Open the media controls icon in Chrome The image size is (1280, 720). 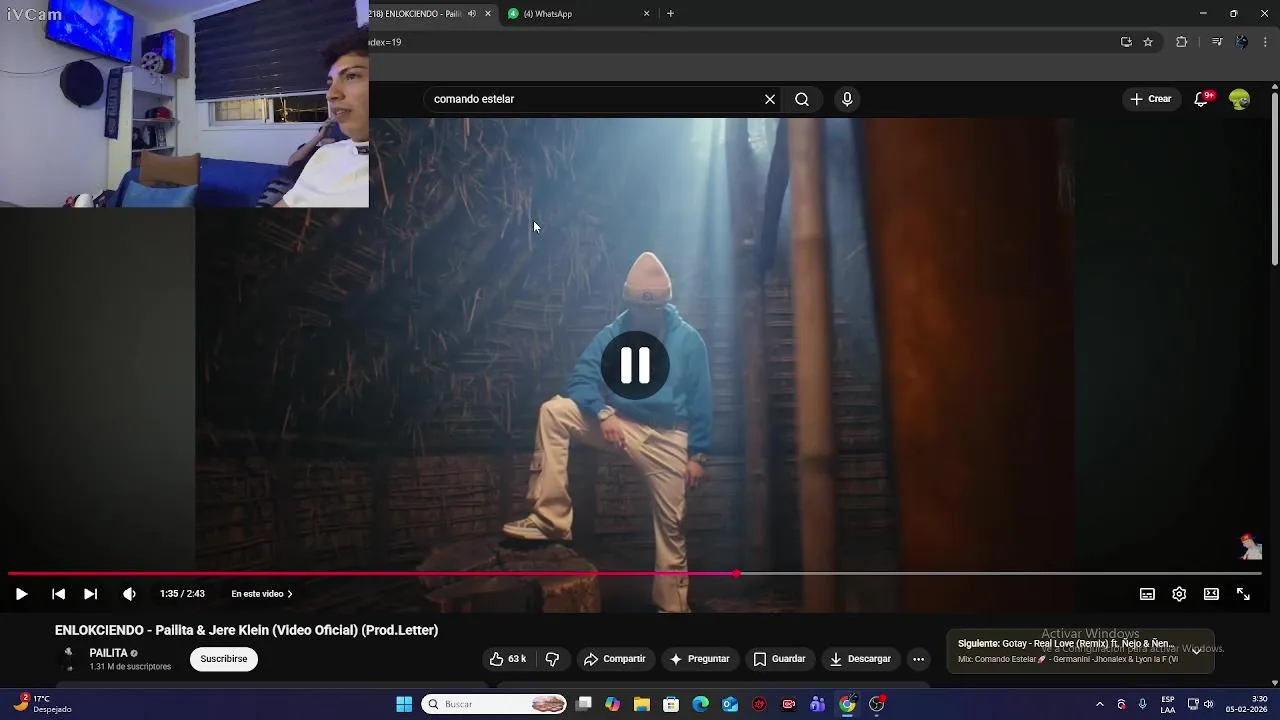tap(1217, 42)
